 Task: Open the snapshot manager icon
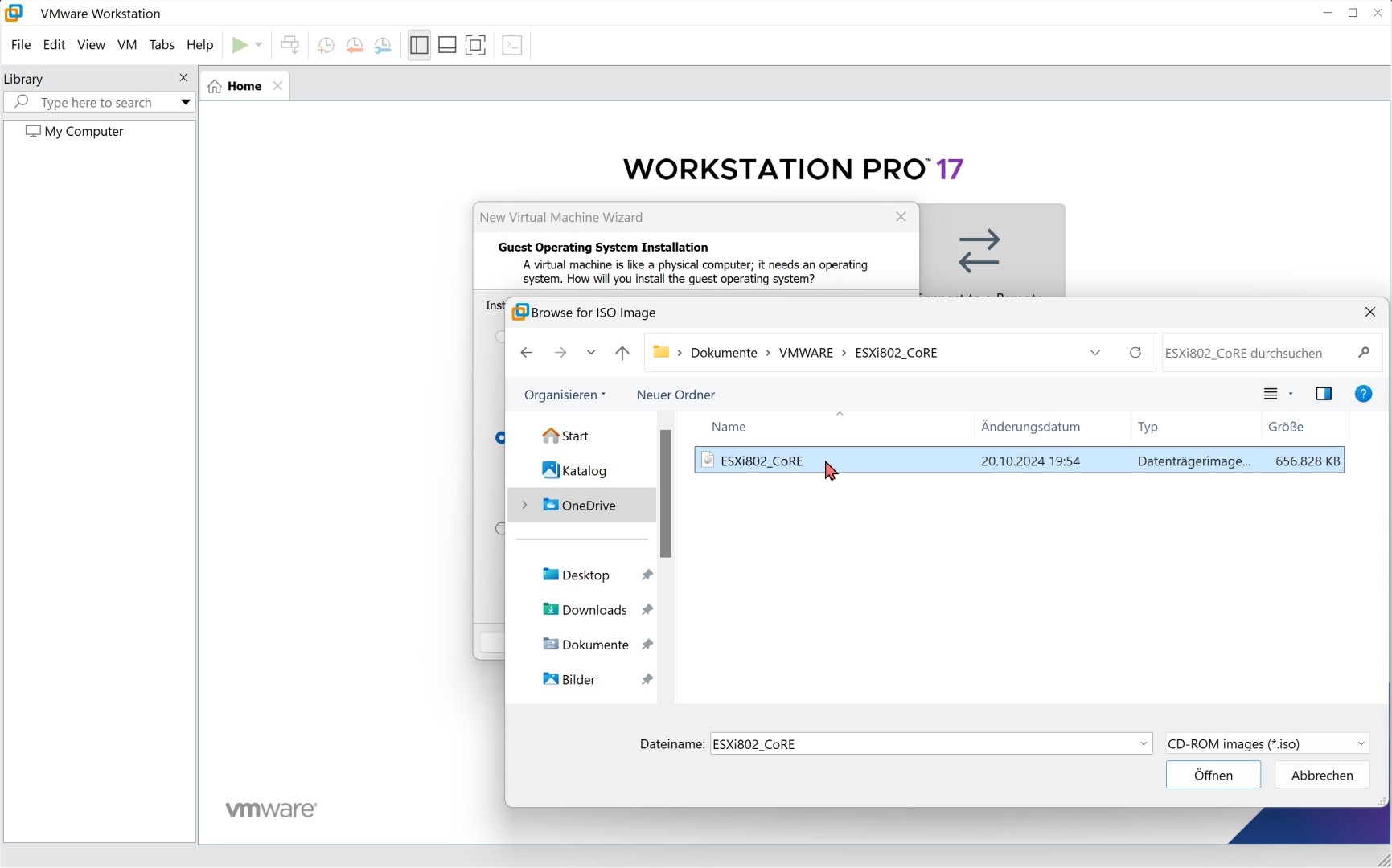pyautogui.click(x=384, y=46)
